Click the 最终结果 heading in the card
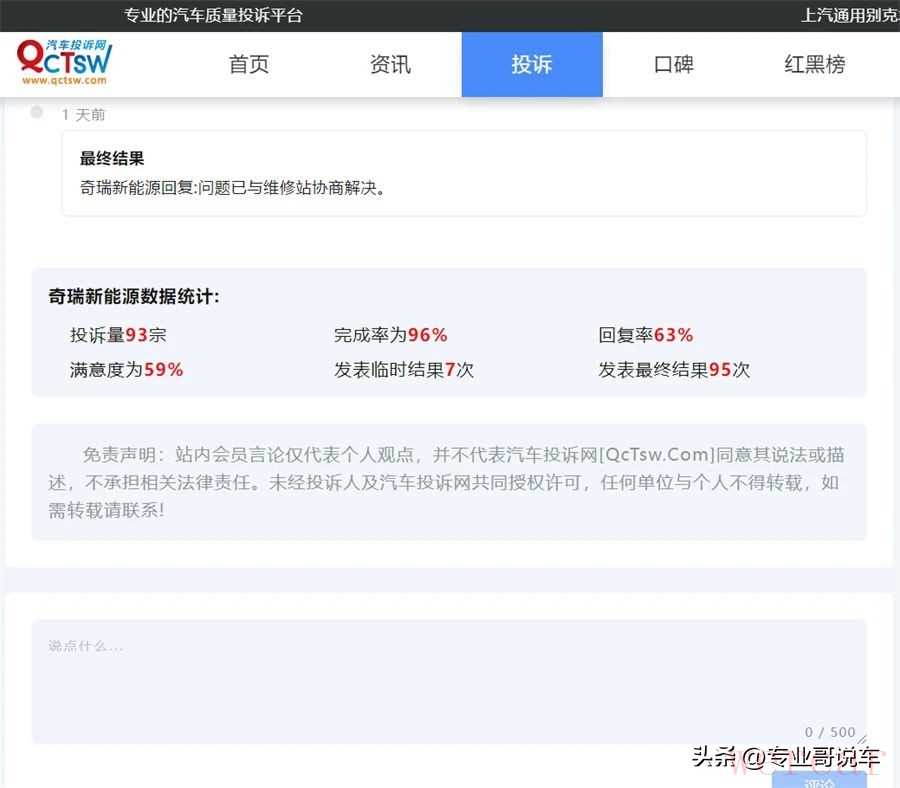Viewport: 900px width, 788px height. (x=112, y=159)
